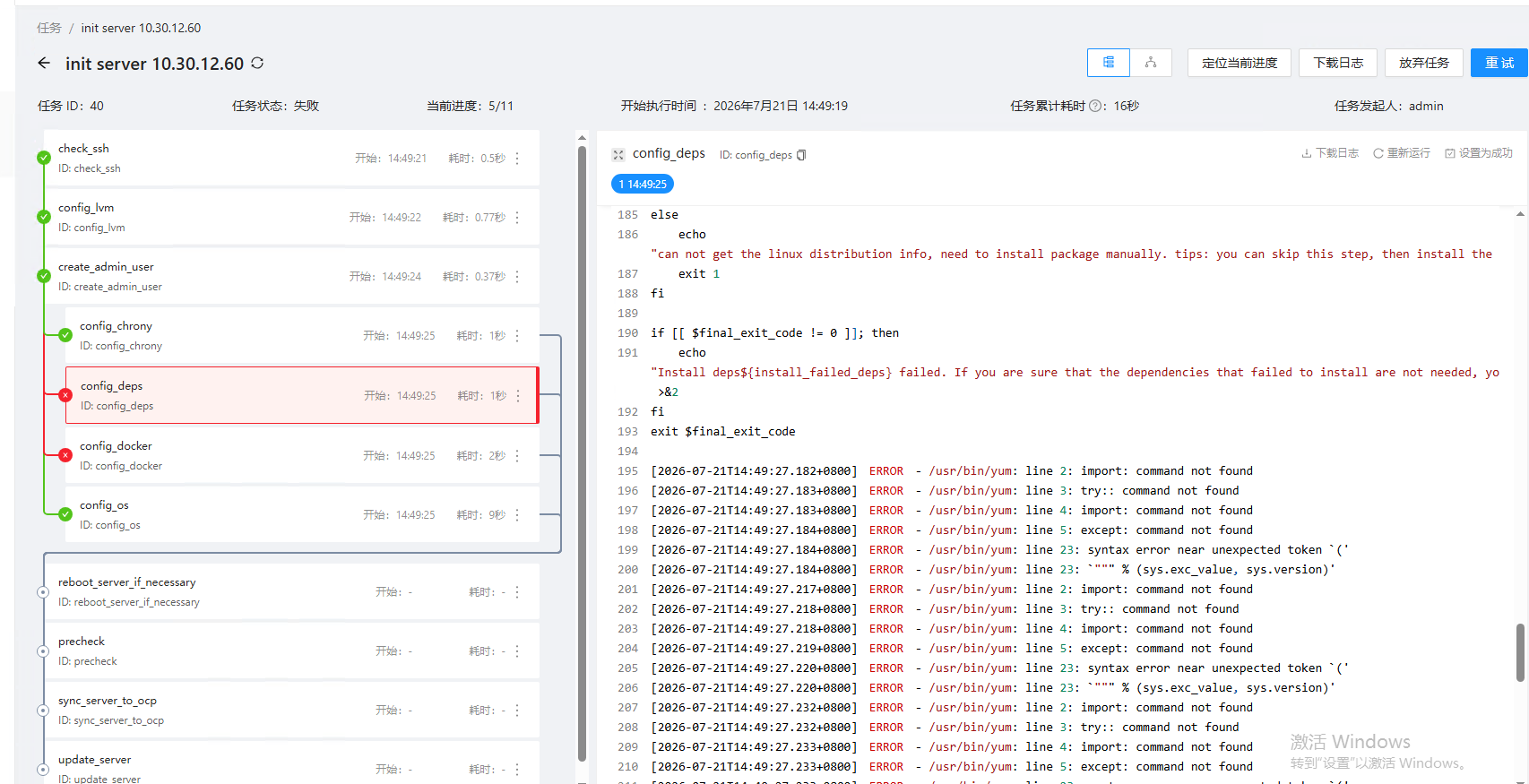Switch to list view mode
The height and width of the screenshot is (784, 1529).
pos(1109,63)
